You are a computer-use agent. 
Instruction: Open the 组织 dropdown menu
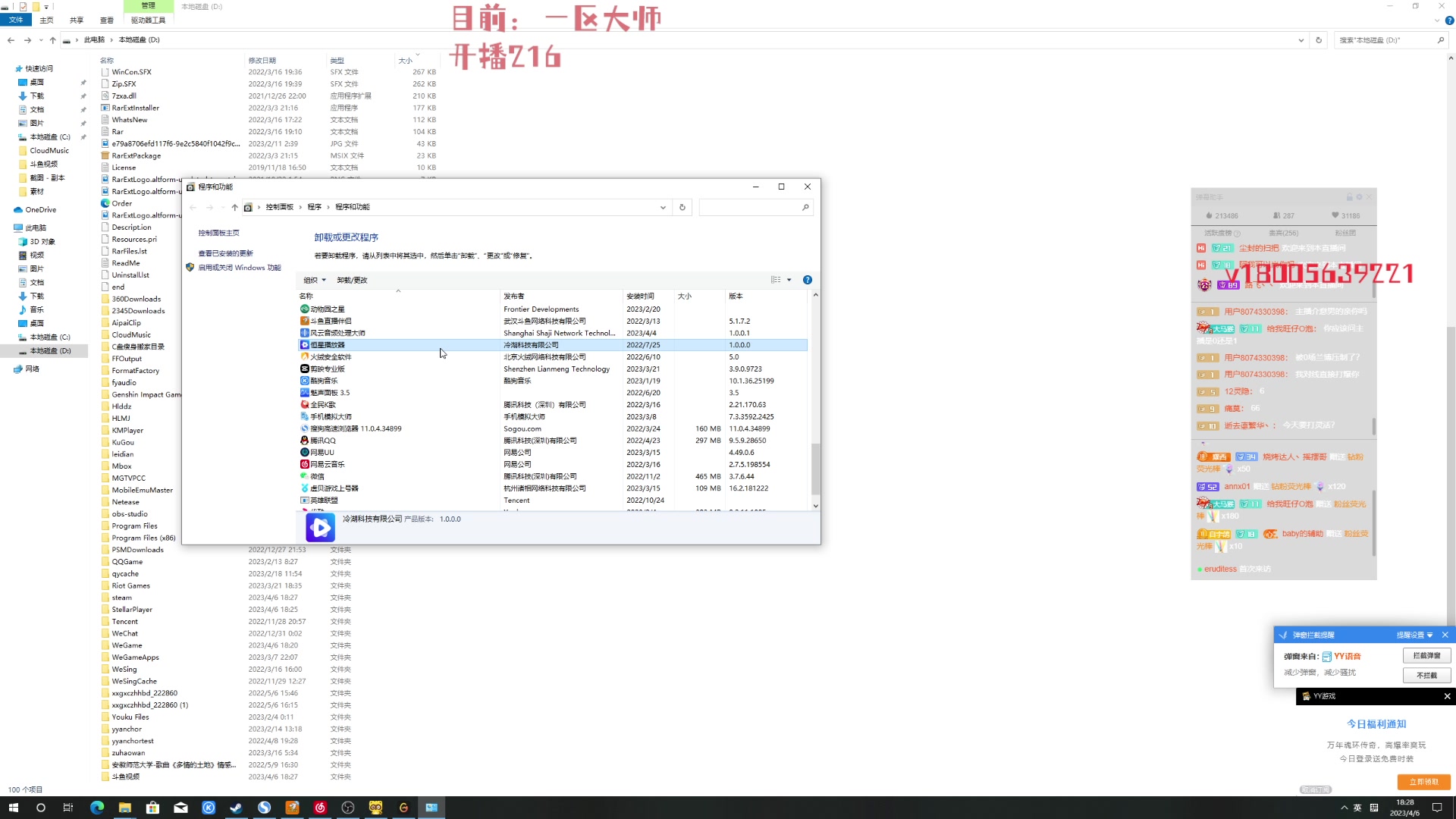[x=315, y=280]
